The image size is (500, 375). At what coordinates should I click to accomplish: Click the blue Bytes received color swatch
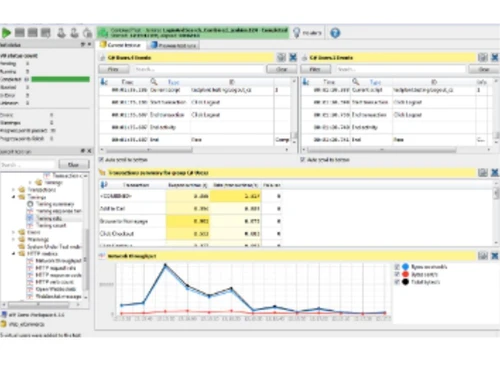pyautogui.click(x=405, y=267)
